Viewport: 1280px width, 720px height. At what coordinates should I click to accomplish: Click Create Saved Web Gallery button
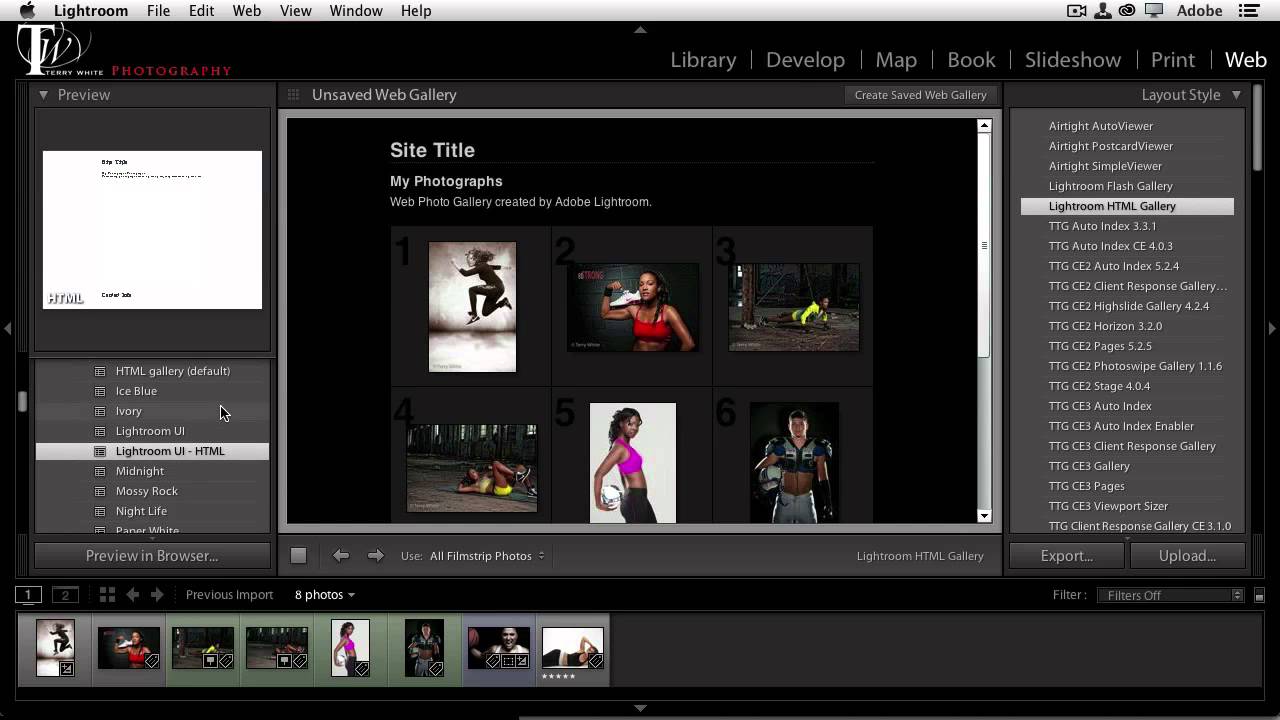920,95
